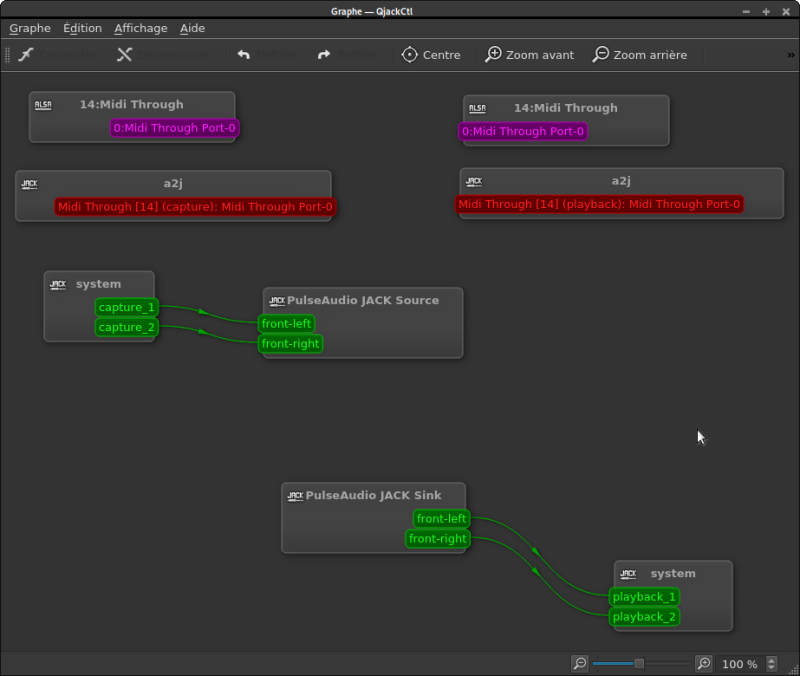Click JACK icon on PulseAudio JACK Sink node
This screenshot has width=800, height=676.
(x=295, y=496)
